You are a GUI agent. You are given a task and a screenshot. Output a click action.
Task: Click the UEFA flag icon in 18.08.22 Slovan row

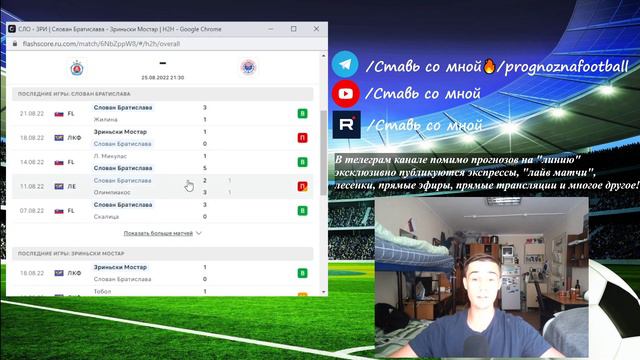tap(59, 138)
